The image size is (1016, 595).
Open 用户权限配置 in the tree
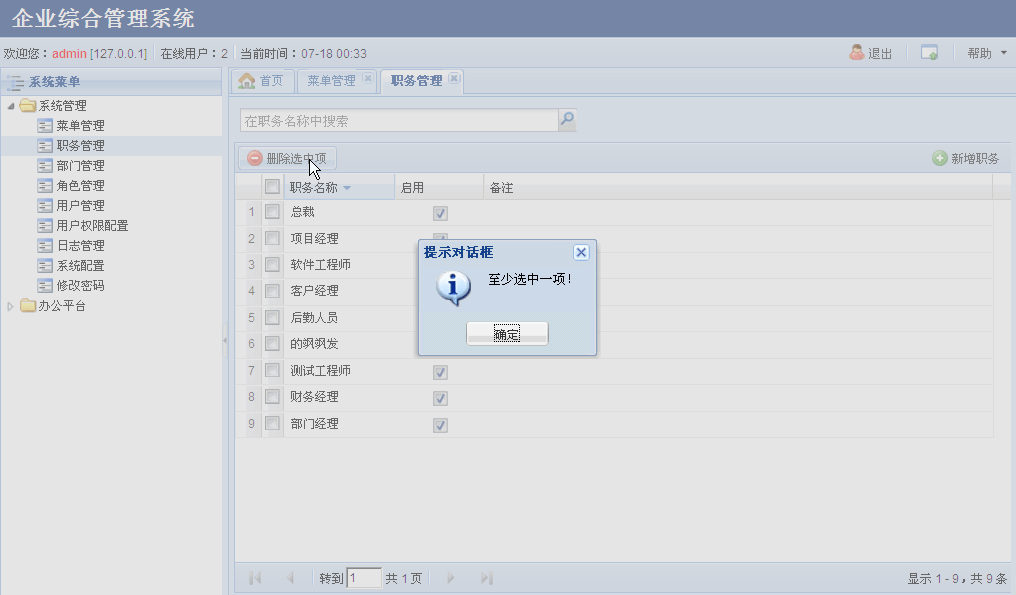tap(92, 226)
